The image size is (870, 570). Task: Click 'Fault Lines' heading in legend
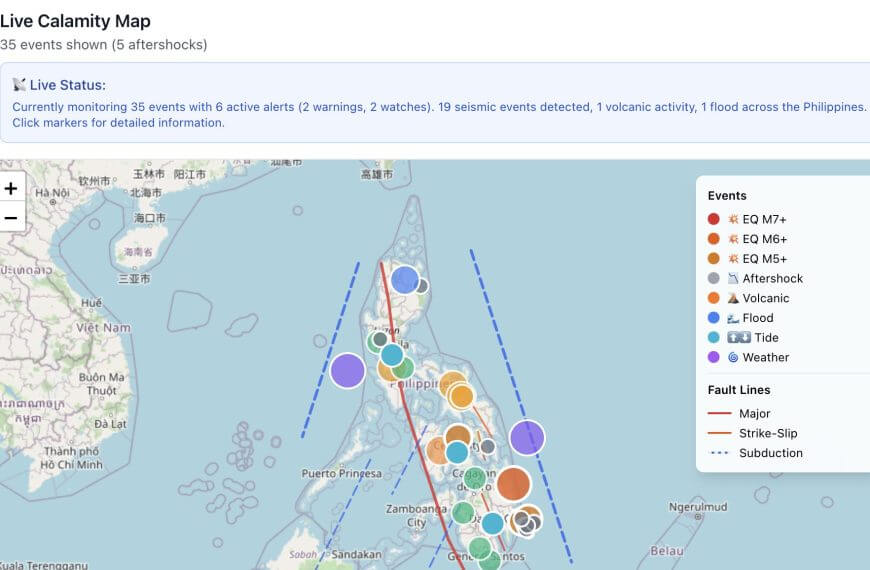[x=739, y=390]
